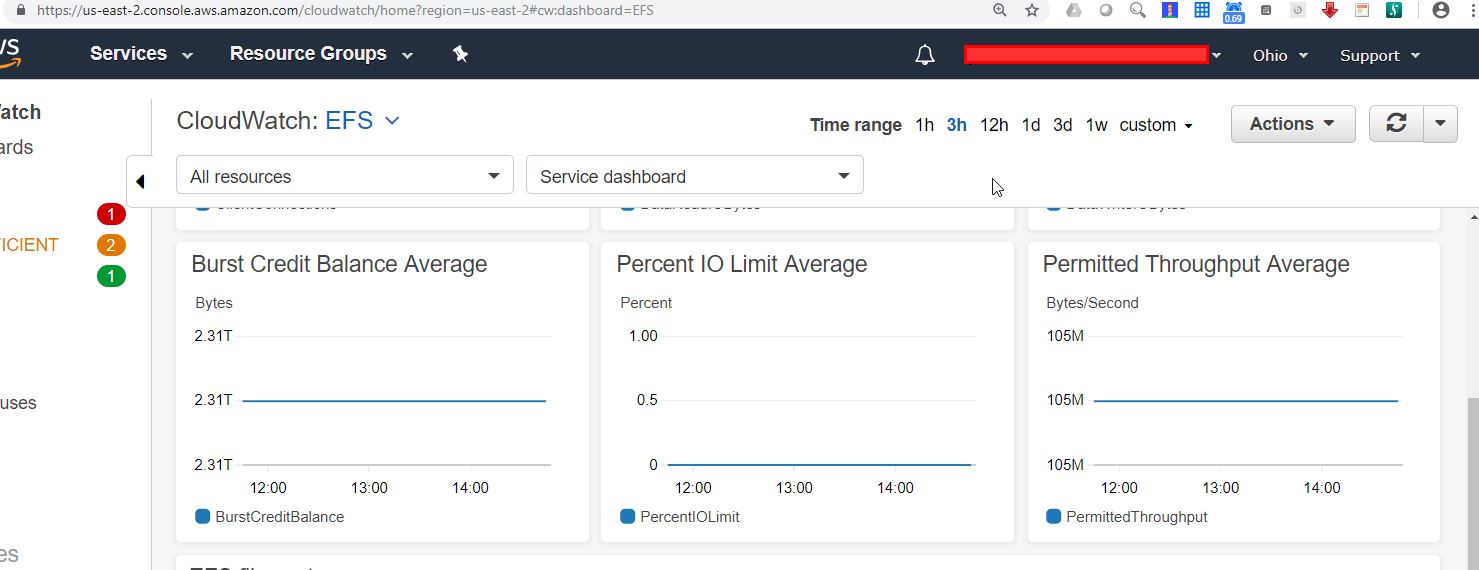The image size is (1479, 570).
Task: Click the pushpin shortcut icon
Action: coord(461,54)
